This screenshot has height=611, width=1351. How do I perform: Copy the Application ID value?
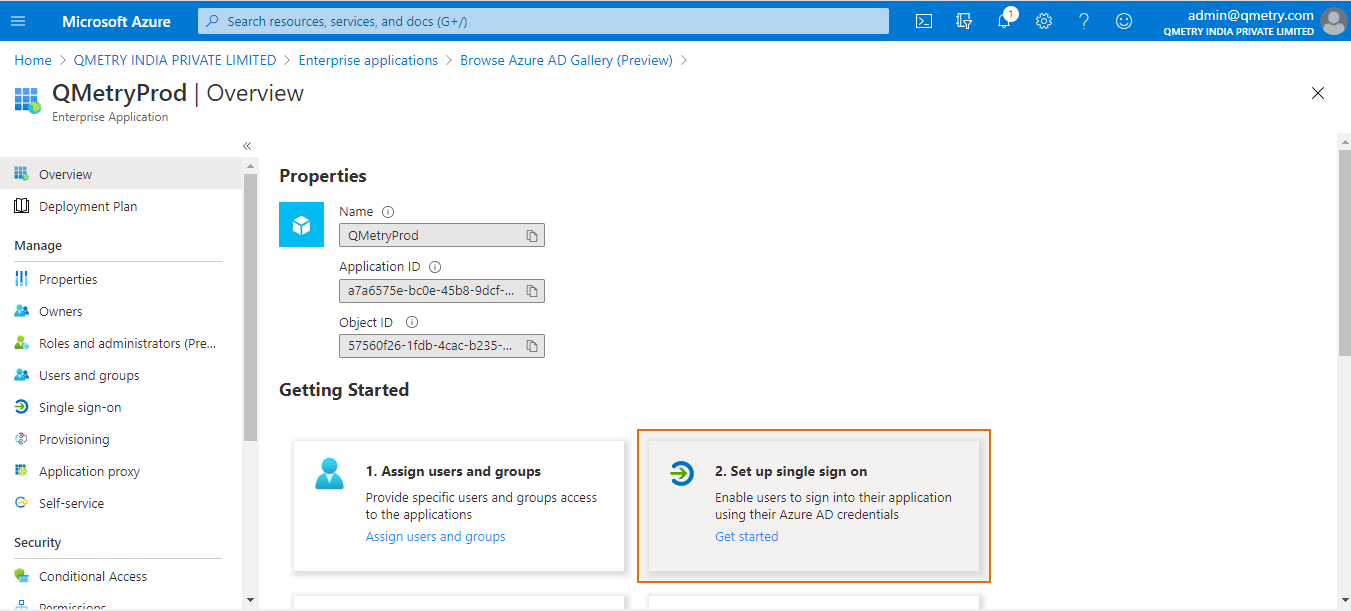[532, 291]
